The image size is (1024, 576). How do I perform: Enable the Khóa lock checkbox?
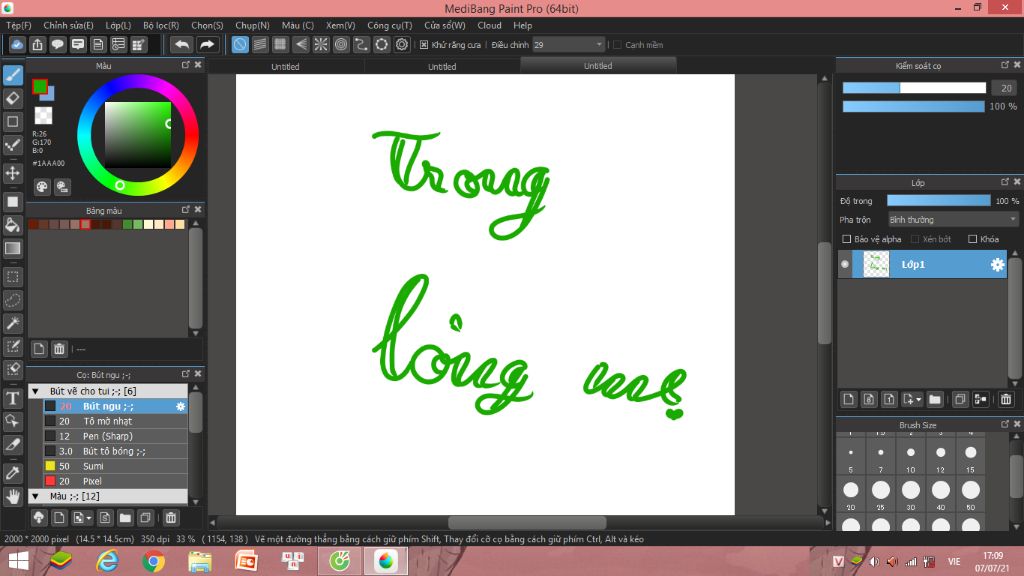click(972, 239)
